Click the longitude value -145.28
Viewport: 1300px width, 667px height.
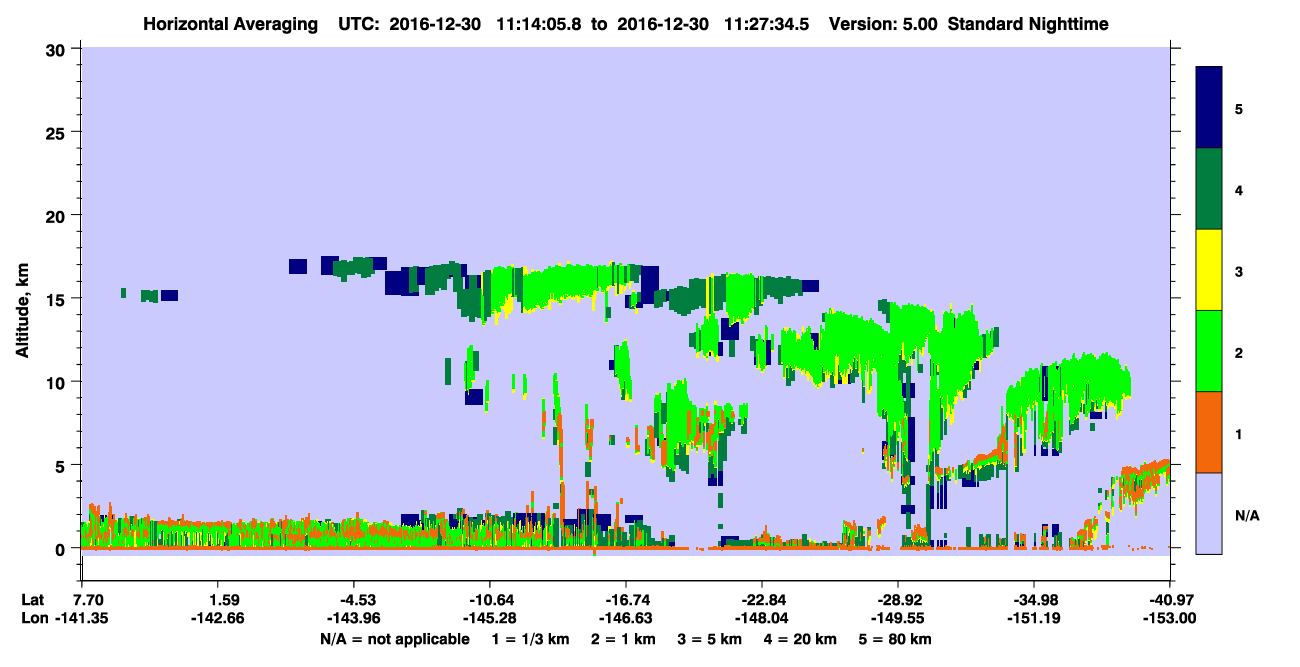tap(490, 618)
